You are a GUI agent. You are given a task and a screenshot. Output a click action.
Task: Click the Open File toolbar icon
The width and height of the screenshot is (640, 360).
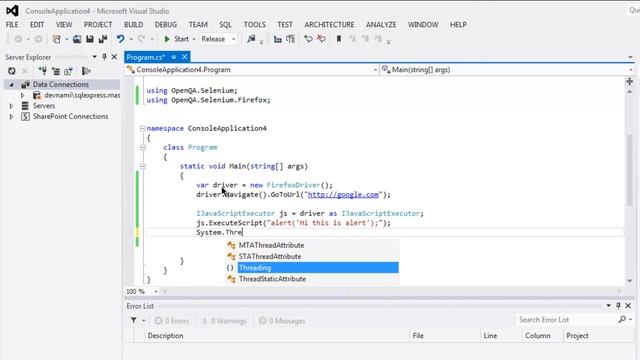click(77, 39)
